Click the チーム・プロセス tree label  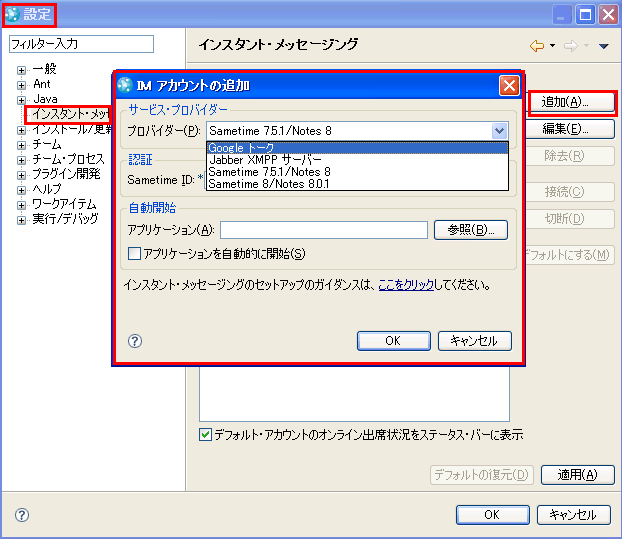point(68,159)
